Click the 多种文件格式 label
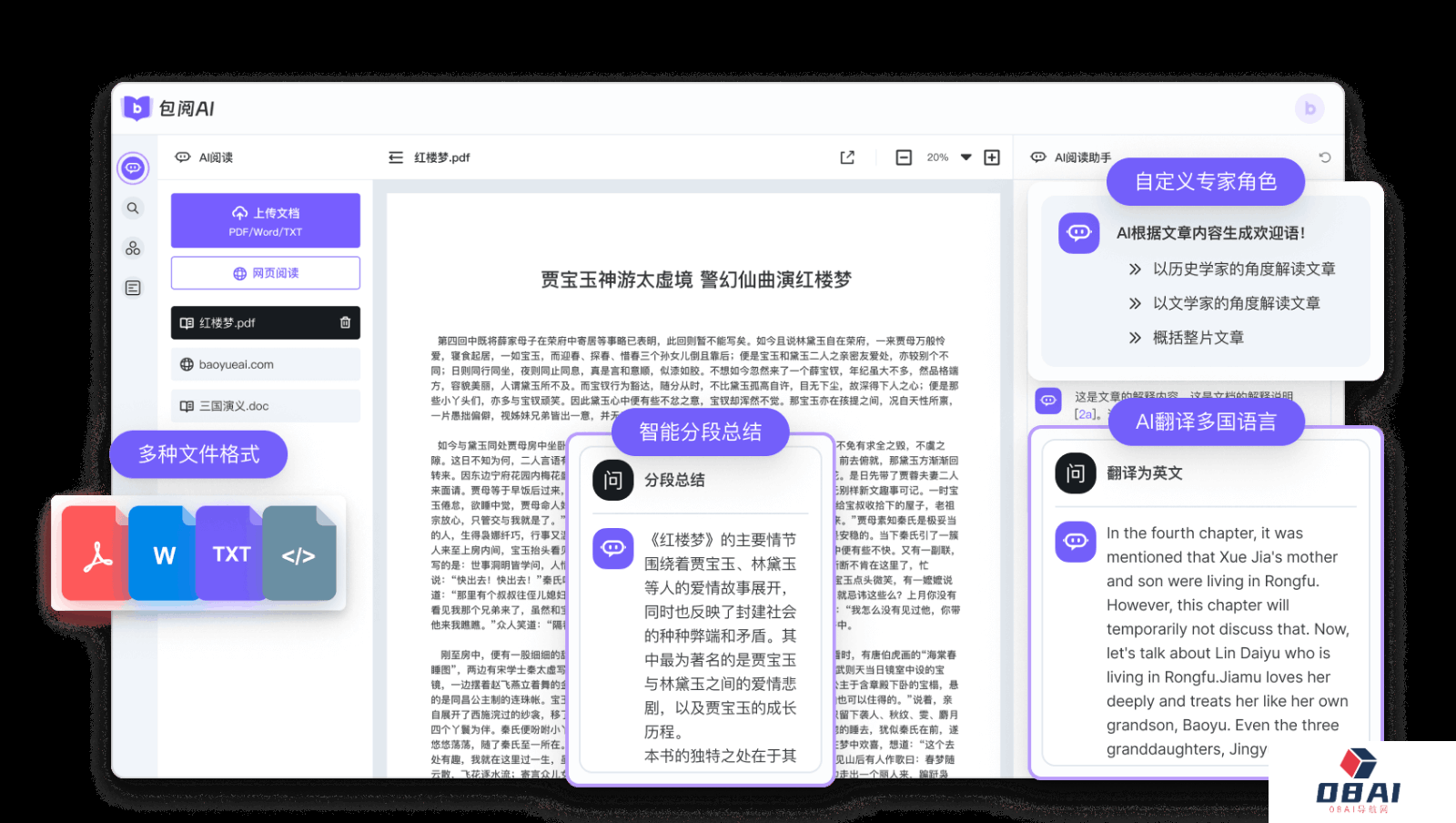Image resolution: width=1456 pixels, height=823 pixels. (x=198, y=454)
